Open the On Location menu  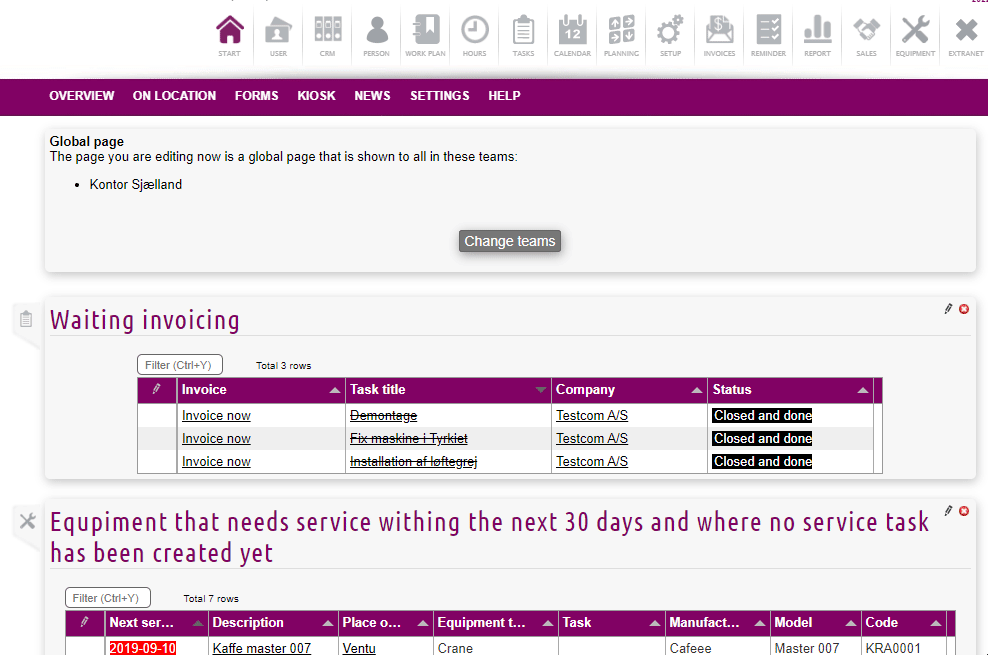tap(174, 96)
